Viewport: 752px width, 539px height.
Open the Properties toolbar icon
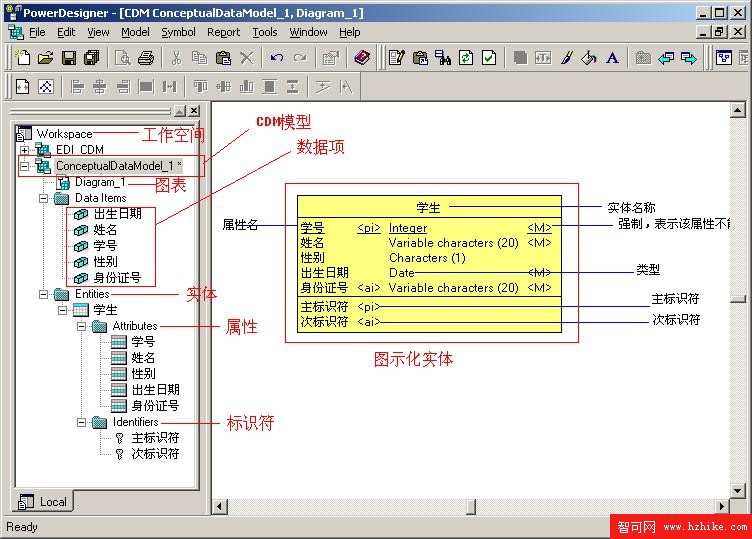(331, 58)
